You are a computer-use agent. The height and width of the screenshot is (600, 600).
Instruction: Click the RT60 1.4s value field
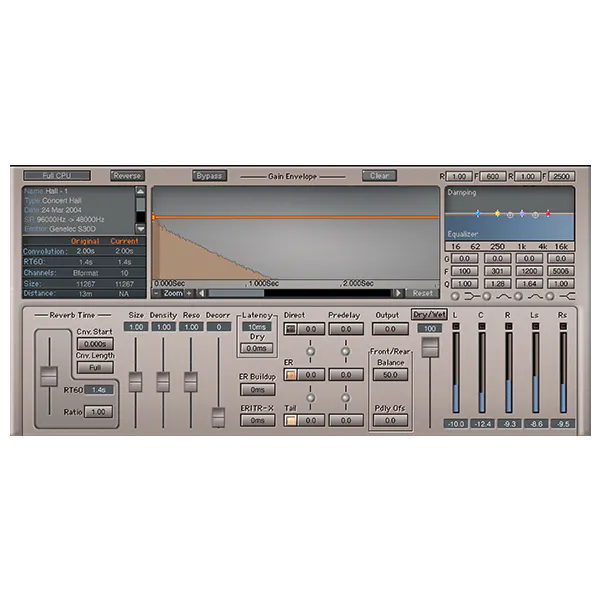pos(99,390)
